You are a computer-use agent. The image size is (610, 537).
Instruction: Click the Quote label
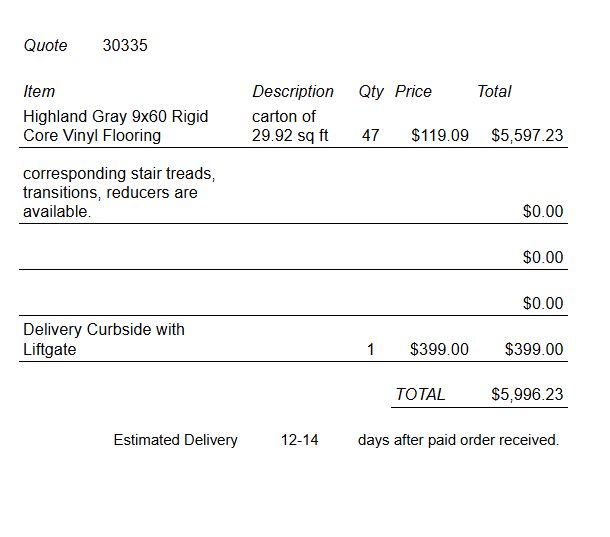tap(46, 46)
